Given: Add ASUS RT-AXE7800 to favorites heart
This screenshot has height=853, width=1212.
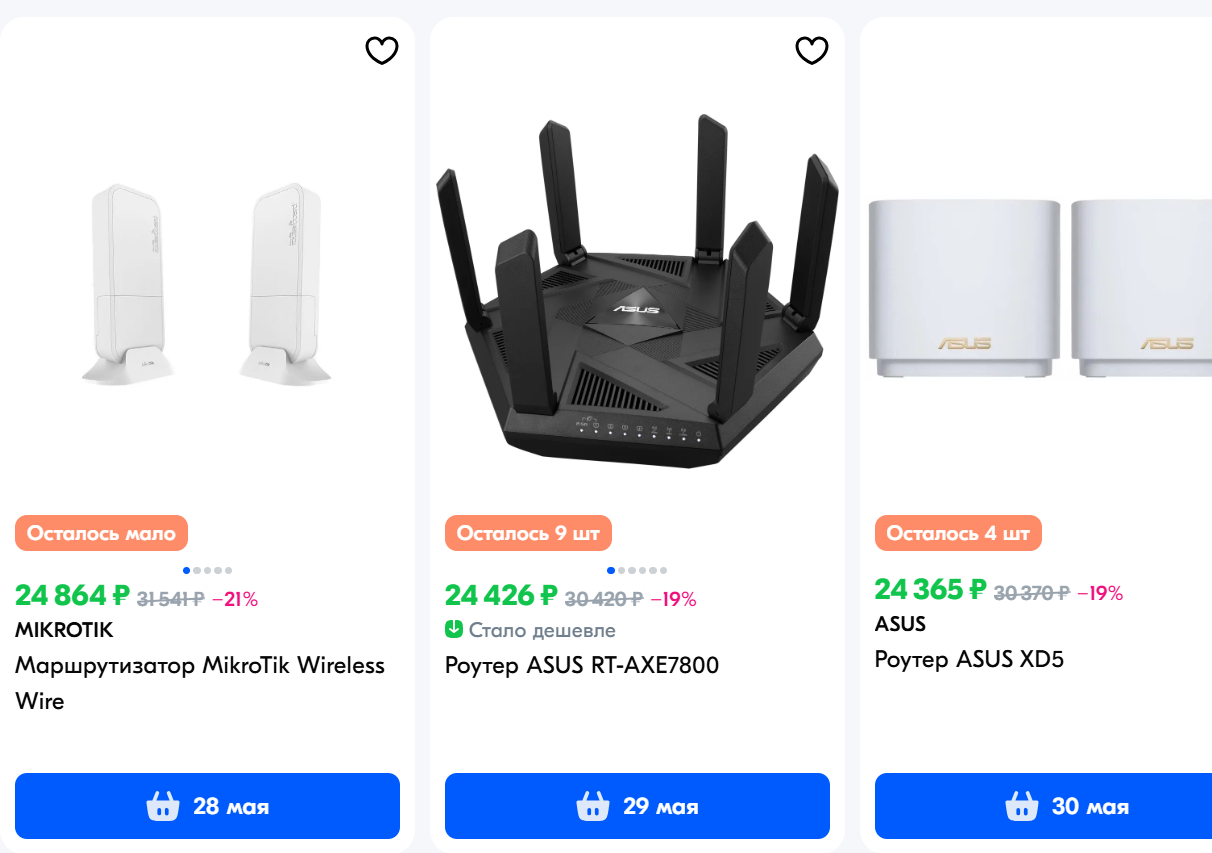Looking at the screenshot, I should pos(812,50).
